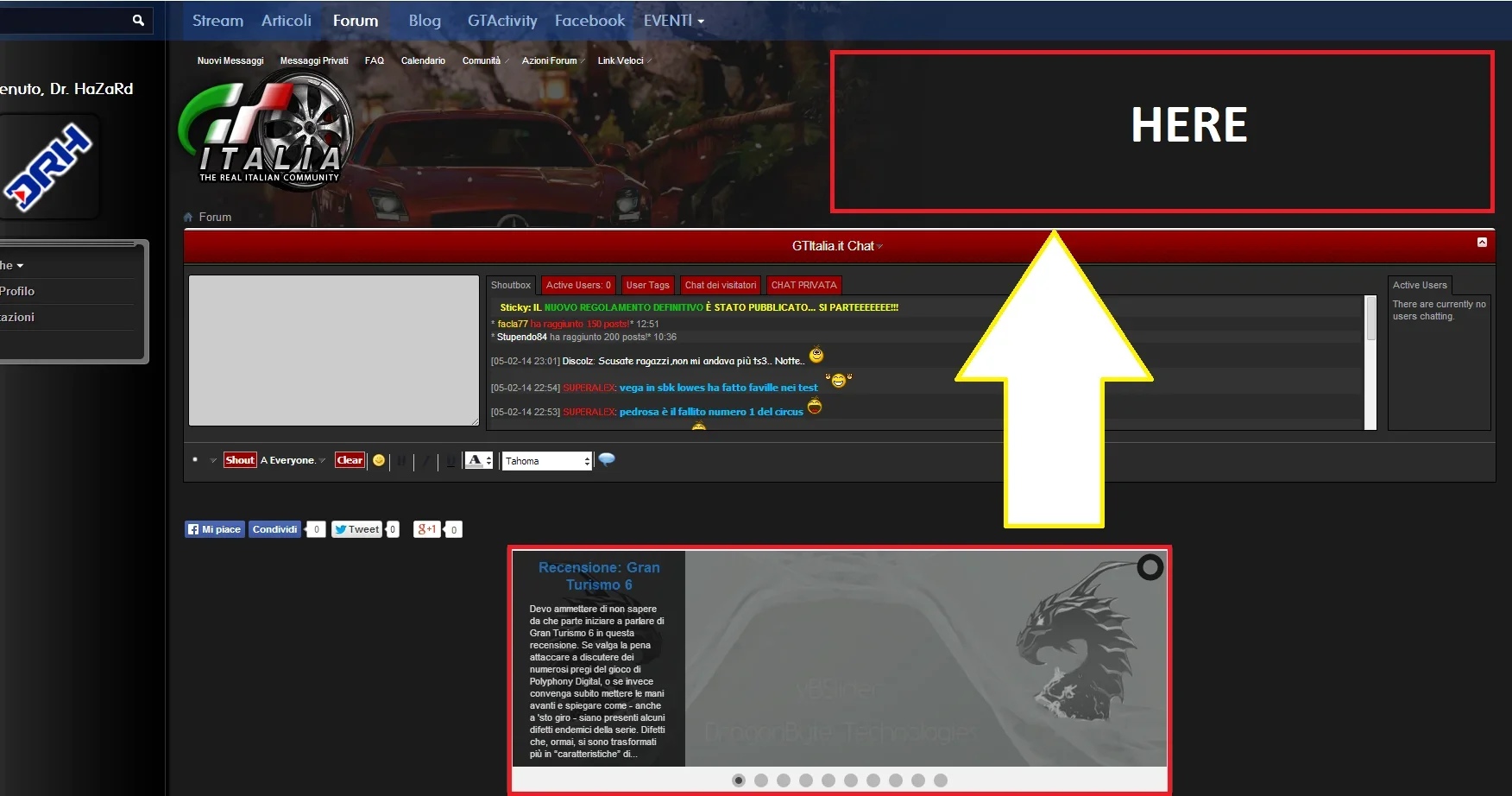The height and width of the screenshot is (796, 1512).
Task: Select the fifth slider pagination dot
Action: (x=828, y=780)
